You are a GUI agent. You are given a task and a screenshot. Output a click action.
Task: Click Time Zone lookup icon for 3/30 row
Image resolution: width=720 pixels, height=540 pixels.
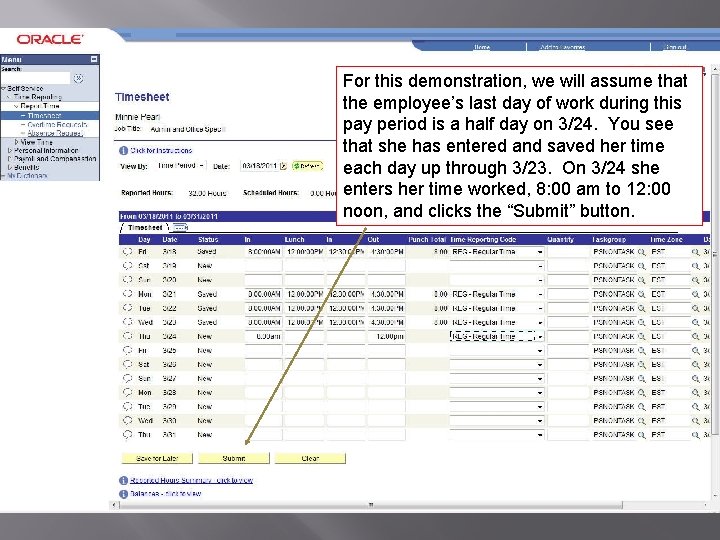point(696,421)
